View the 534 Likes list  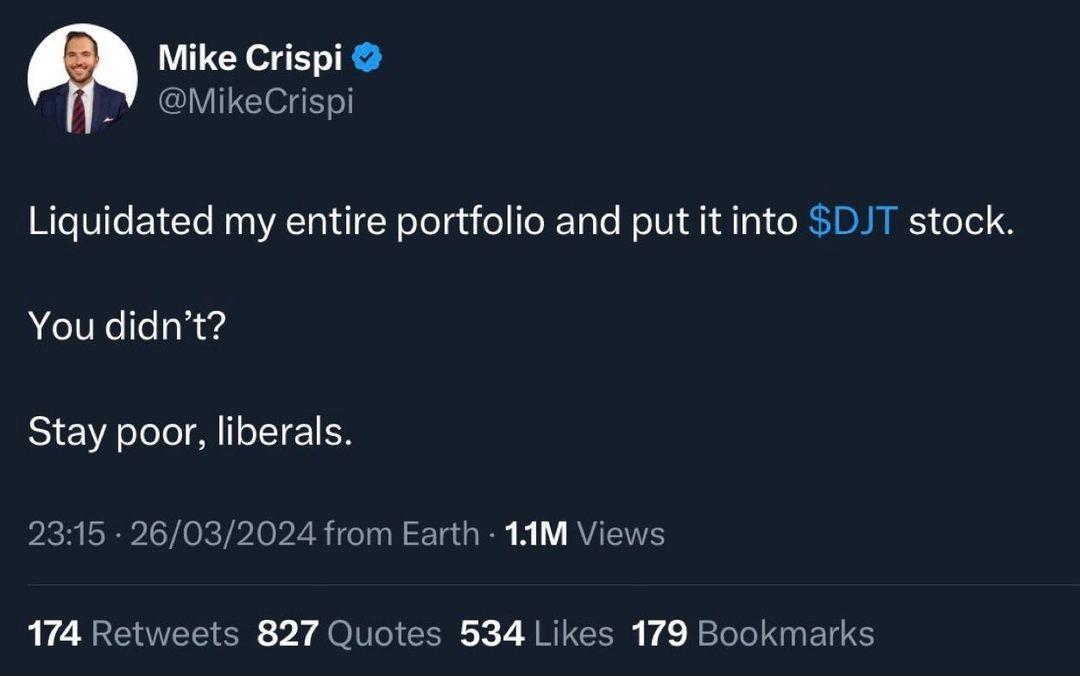click(x=536, y=633)
